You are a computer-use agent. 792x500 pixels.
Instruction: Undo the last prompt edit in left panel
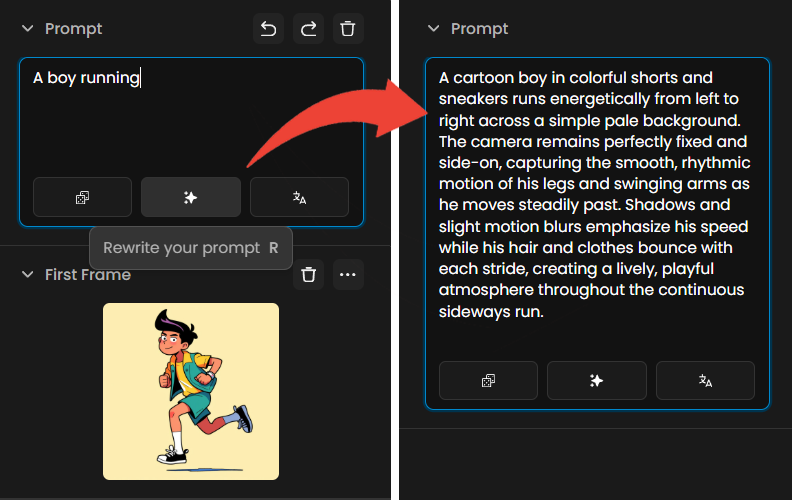(268, 29)
